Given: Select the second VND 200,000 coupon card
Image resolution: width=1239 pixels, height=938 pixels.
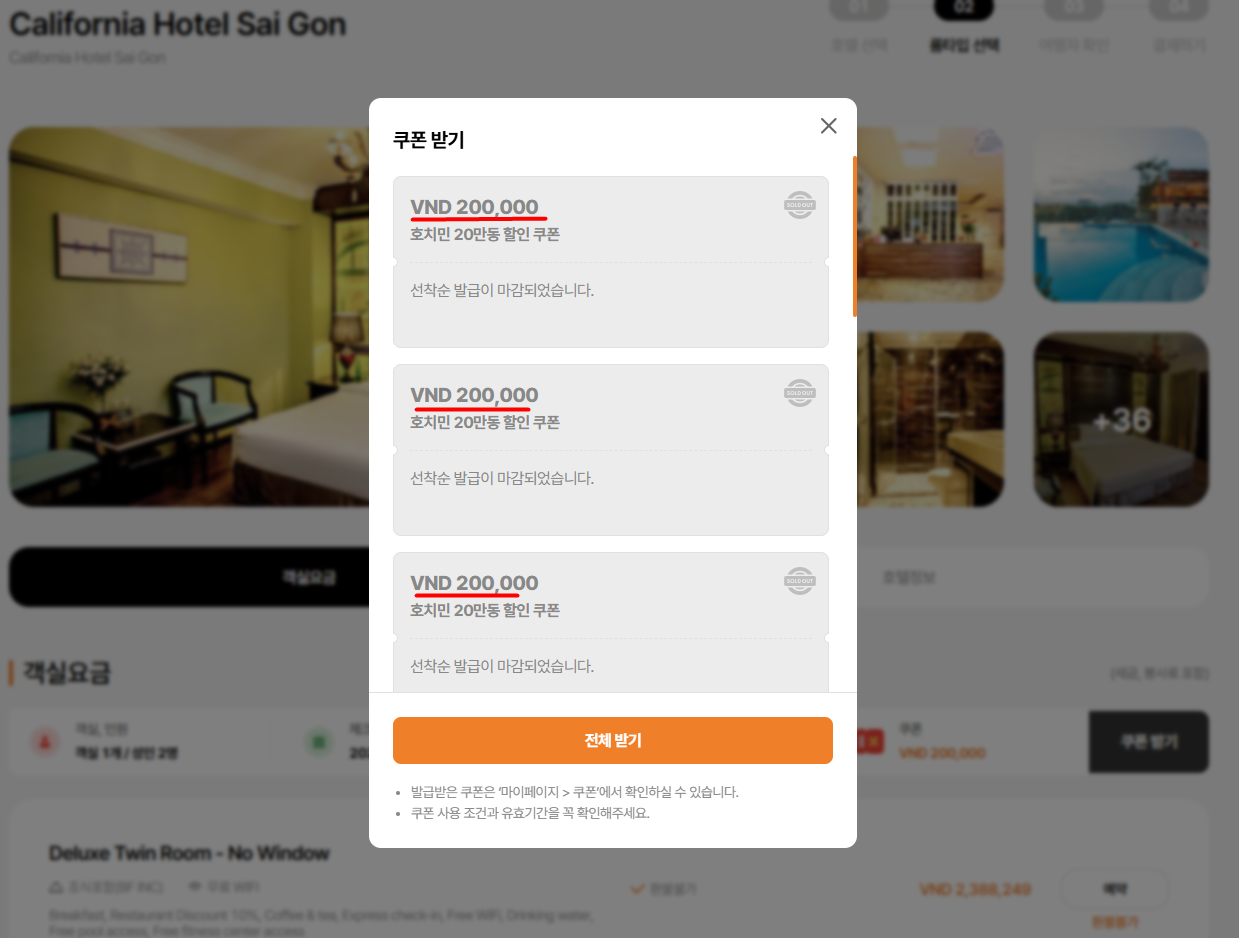Looking at the screenshot, I should coord(610,450).
